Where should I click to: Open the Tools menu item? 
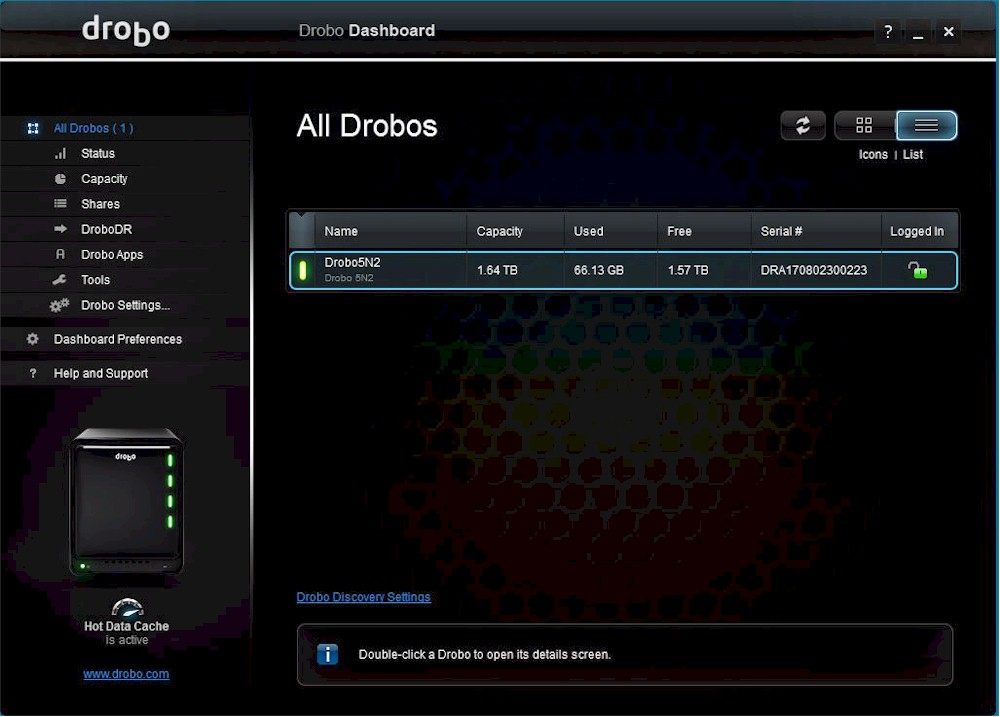pos(95,280)
